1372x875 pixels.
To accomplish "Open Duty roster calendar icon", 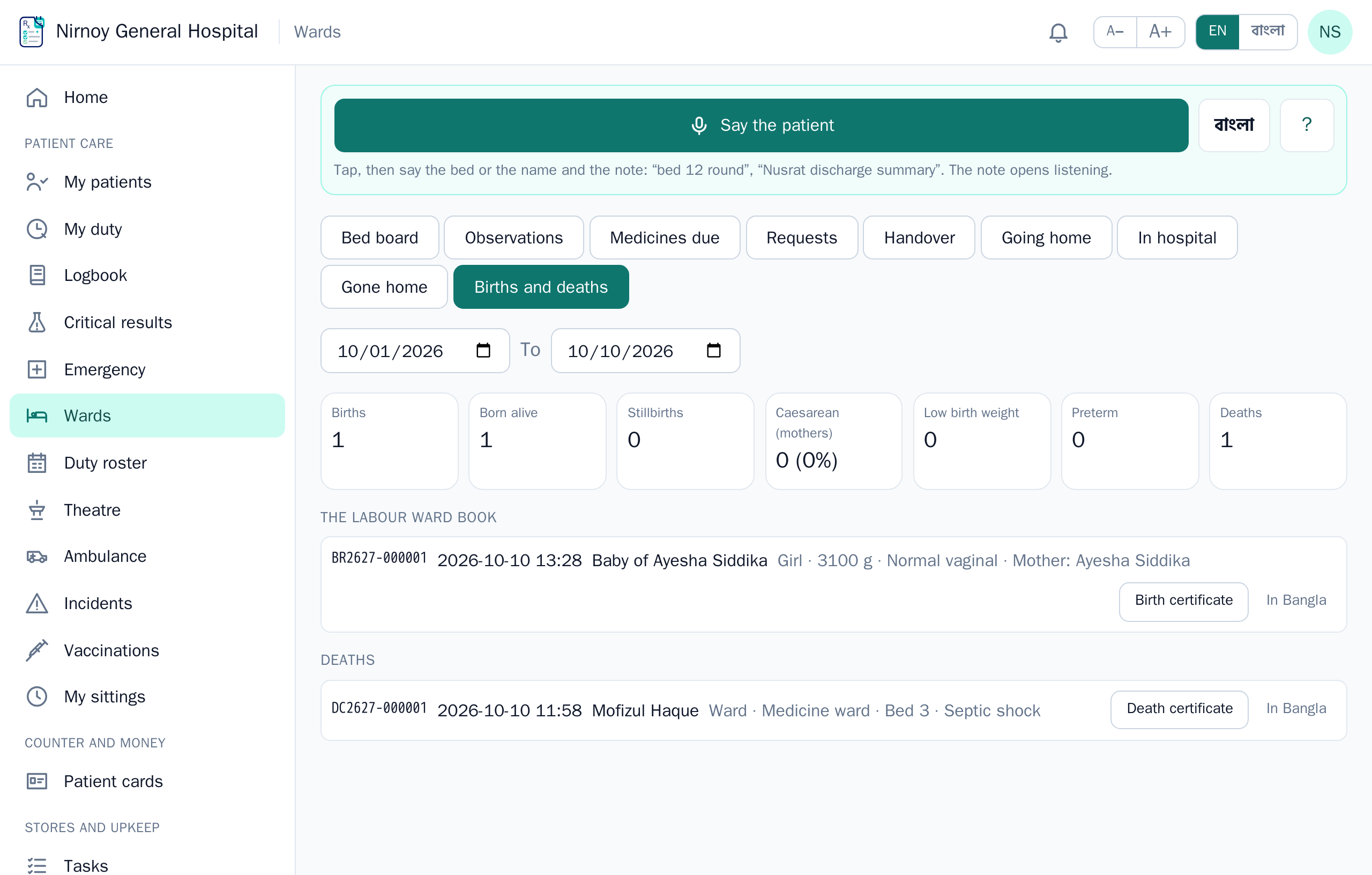I will (37, 463).
